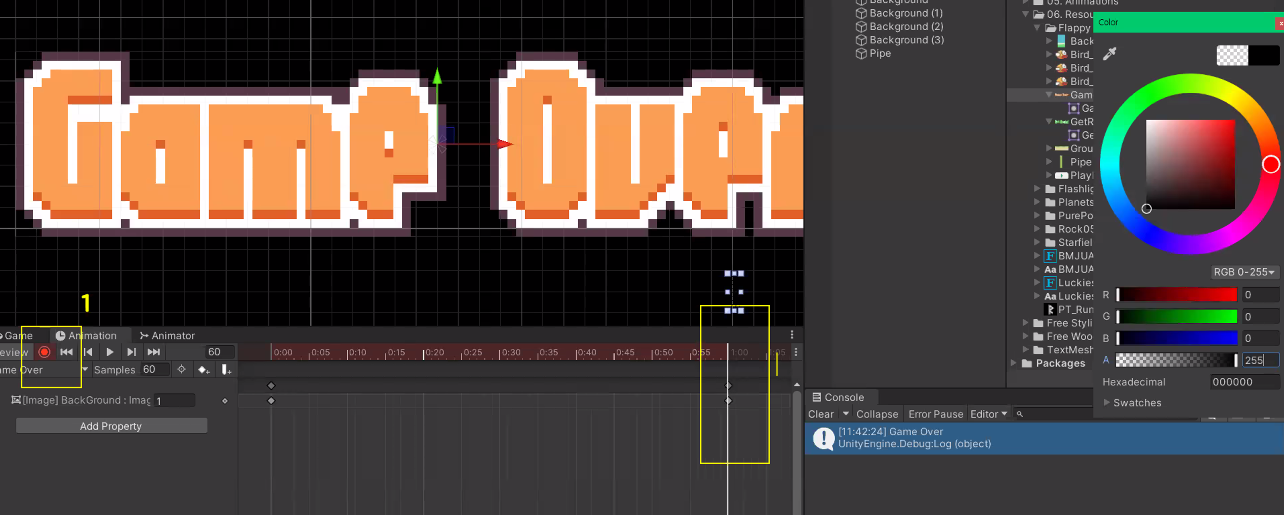The width and height of the screenshot is (1284, 515).
Task: Expand the Pipe sprite asset in Project
Action: tap(1050, 161)
